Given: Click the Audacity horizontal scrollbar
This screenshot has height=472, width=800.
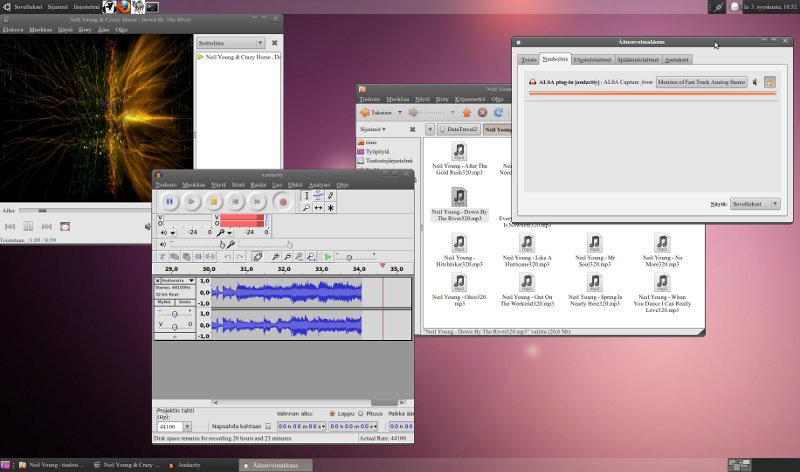Looking at the screenshot, I should [310, 403].
